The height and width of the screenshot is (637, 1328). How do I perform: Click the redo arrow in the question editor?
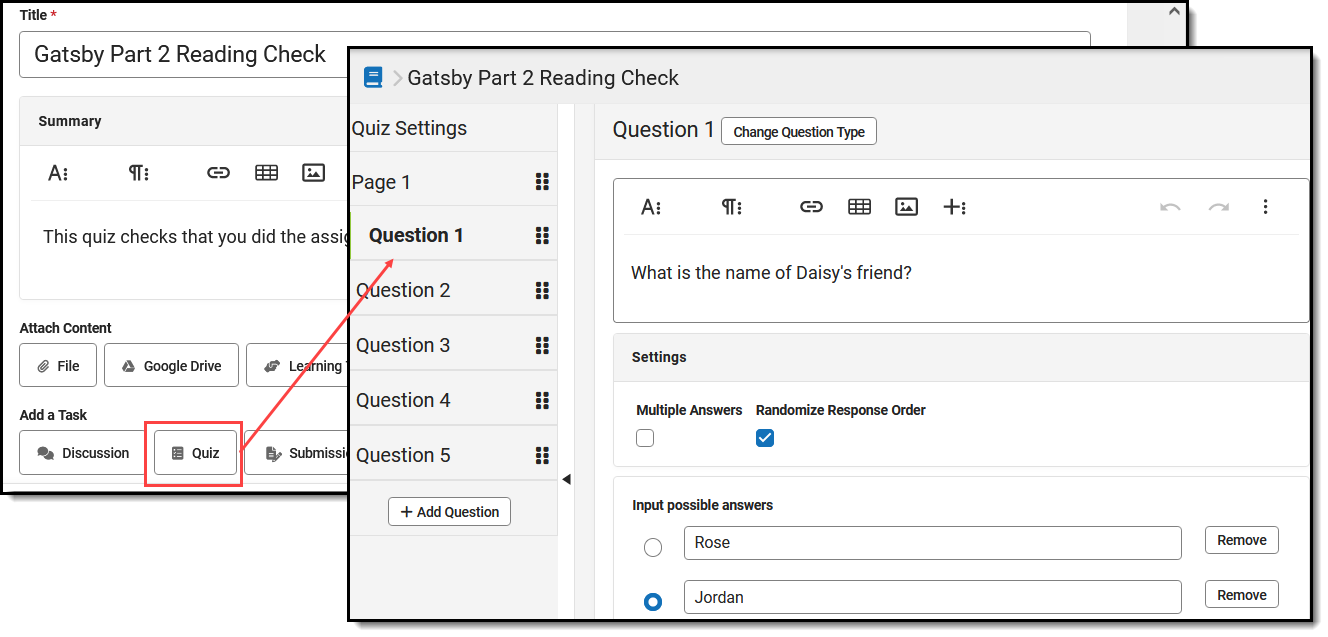pos(1218,207)
